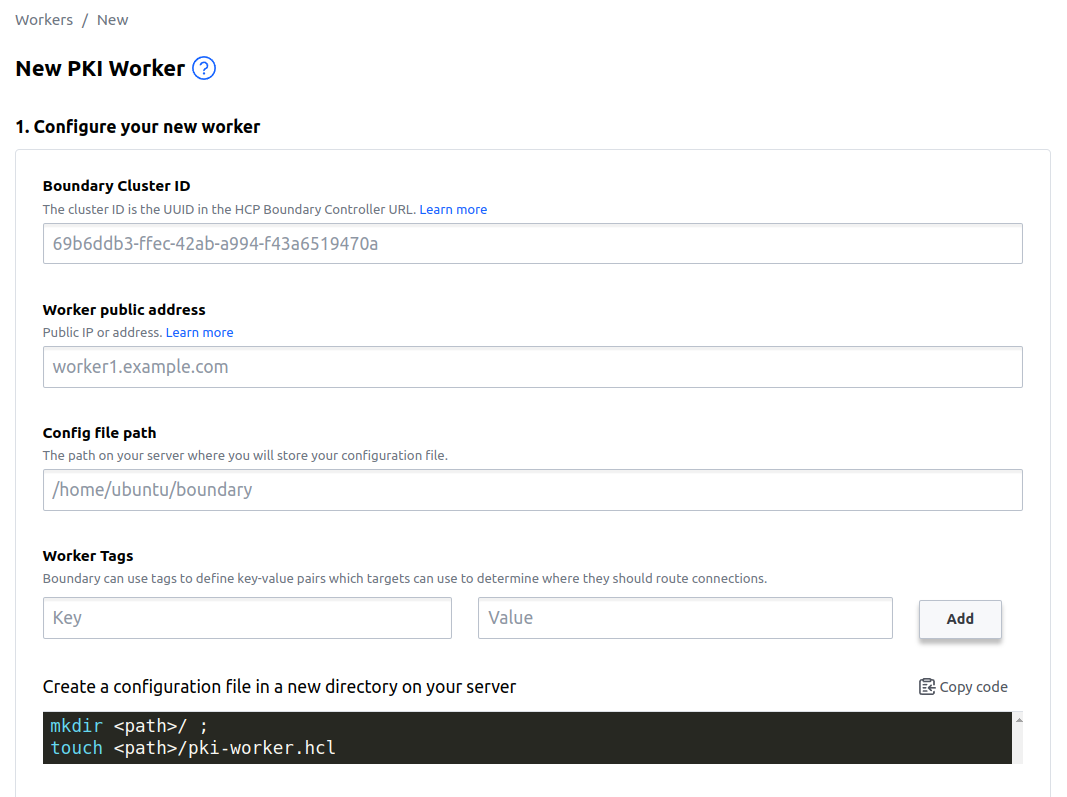Click the touch pki-worker.hcl code line
This screenshot has height=797, width=1067.
(x=193, y=748)
